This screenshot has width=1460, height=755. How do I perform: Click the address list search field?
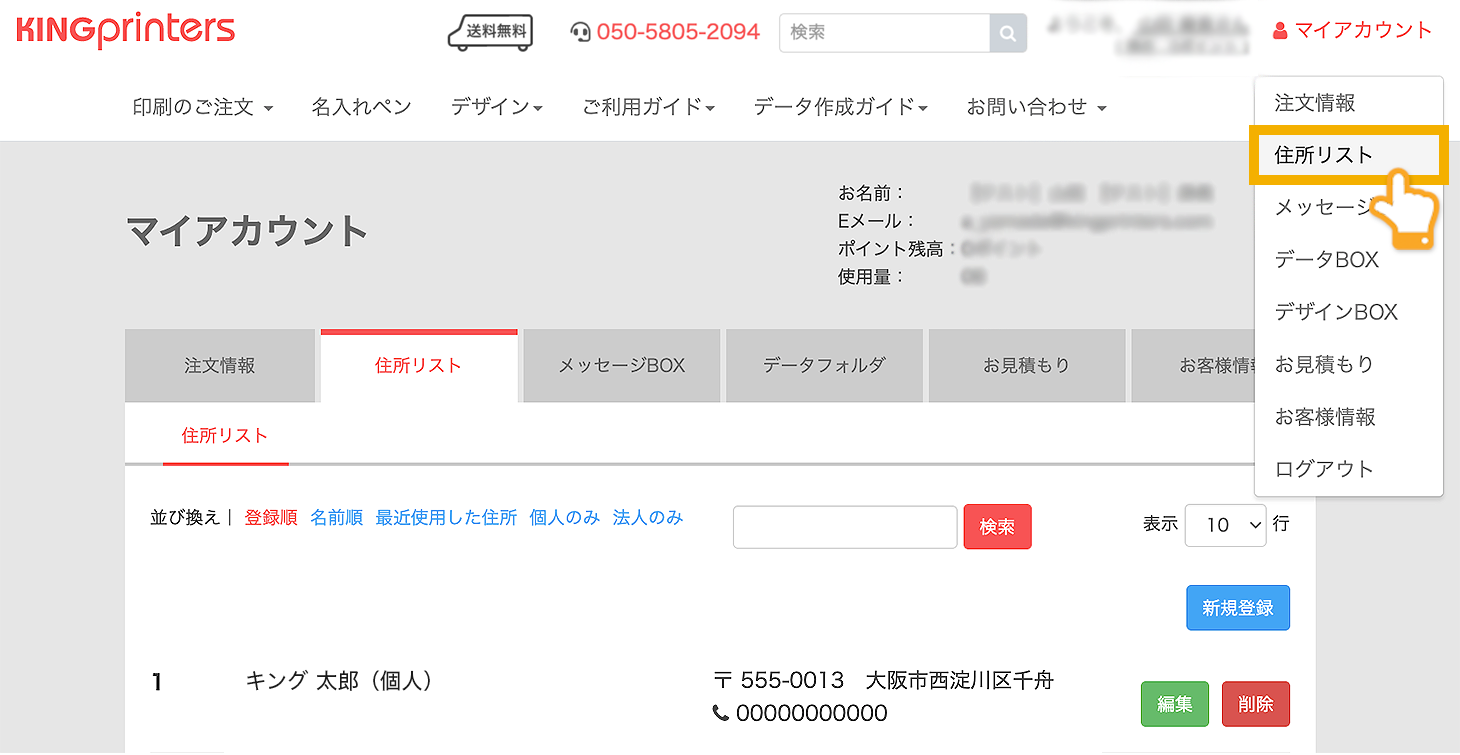pos(845,527)
